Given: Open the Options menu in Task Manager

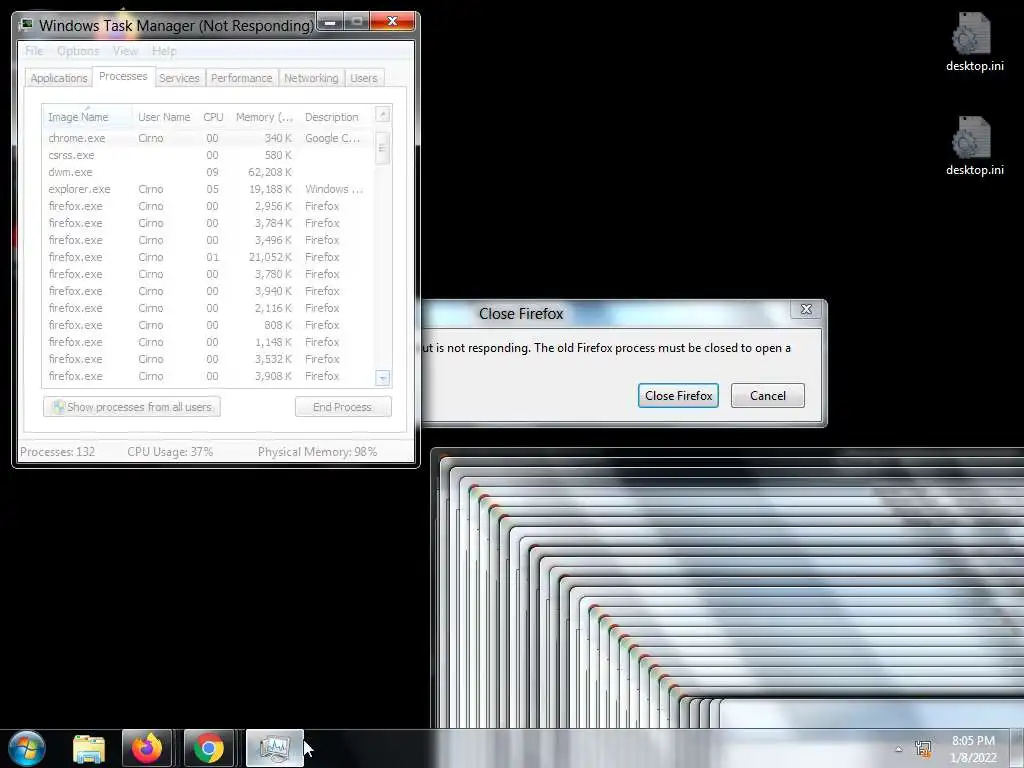Looking at the screenshot, I should point(78,51).
